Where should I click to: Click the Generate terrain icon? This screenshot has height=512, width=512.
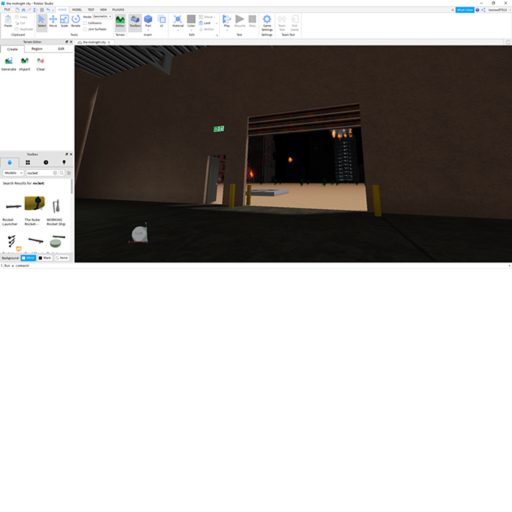(x=9, y=64)
